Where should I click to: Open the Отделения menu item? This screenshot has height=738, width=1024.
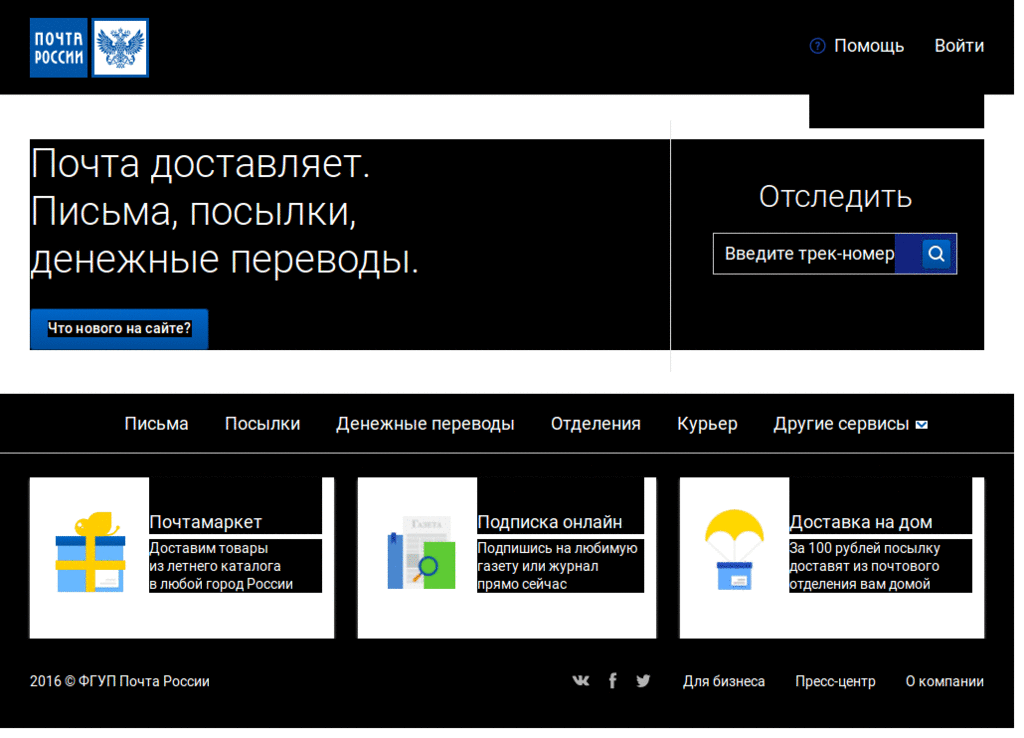pos(596,424)
